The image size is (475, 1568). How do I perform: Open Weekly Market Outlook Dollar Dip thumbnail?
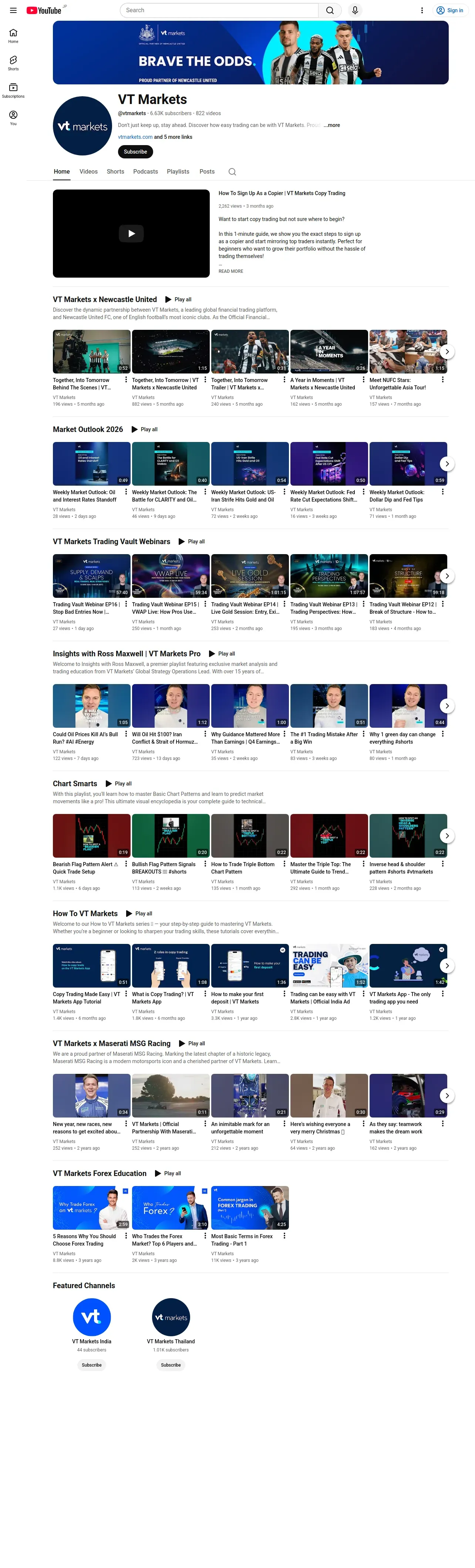coord(408,463)
